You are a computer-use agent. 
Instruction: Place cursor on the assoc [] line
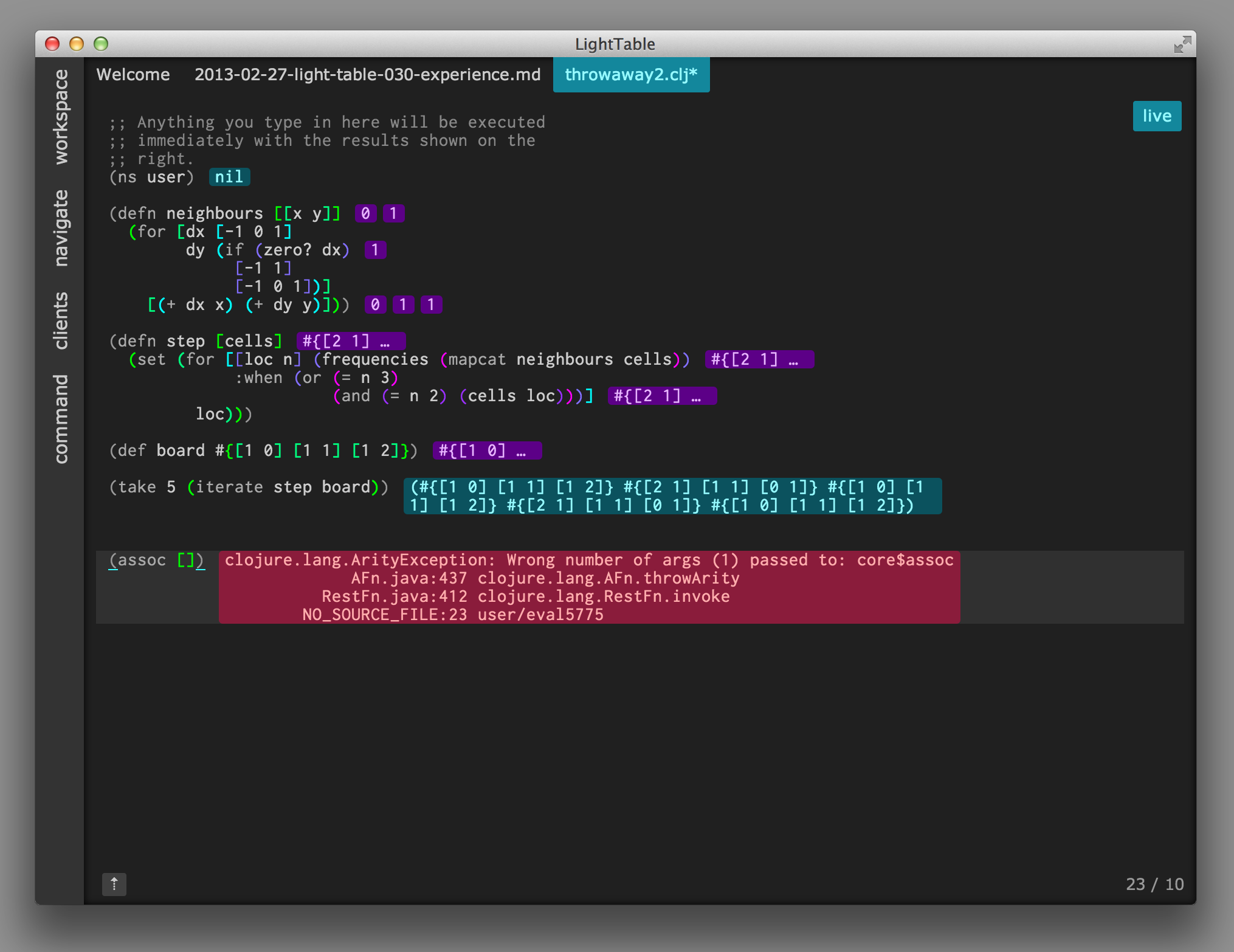point(157,561)
